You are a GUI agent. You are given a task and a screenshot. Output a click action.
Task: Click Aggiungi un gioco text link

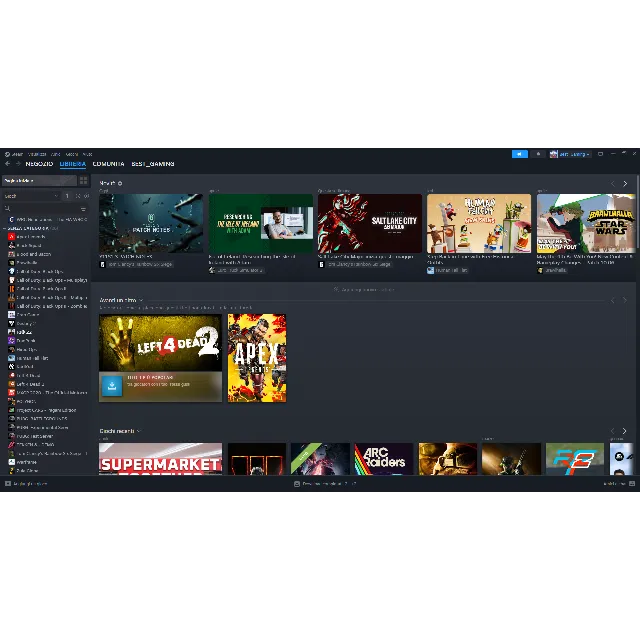[30, 484]
